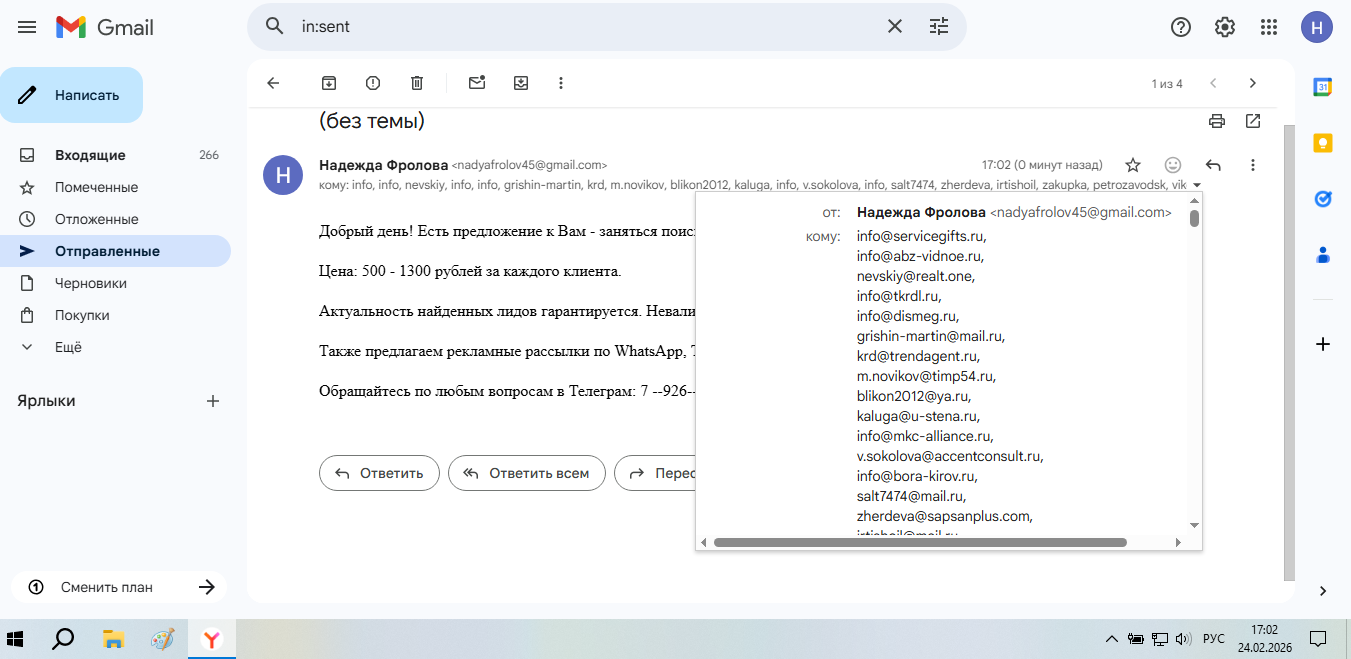This screenshot has height=659, width=1351.
Task: Star the message from Надежда Фролова
Action: point(1133,165)
